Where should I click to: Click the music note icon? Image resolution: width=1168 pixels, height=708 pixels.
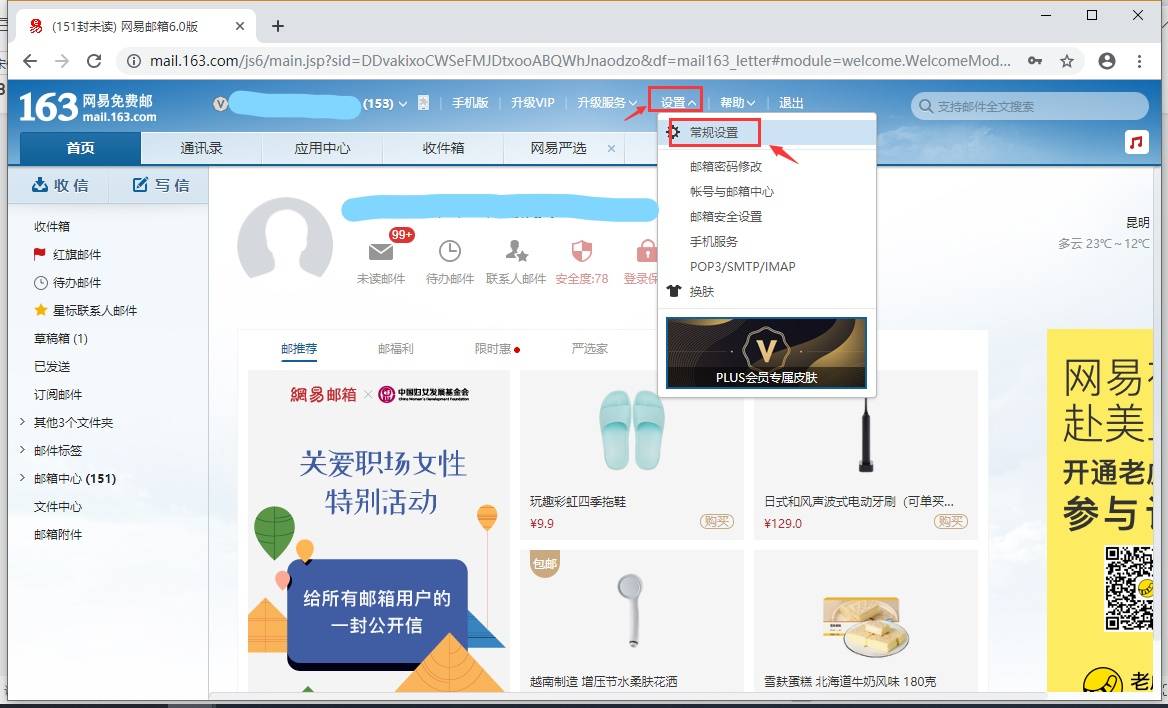point(1136,142)
